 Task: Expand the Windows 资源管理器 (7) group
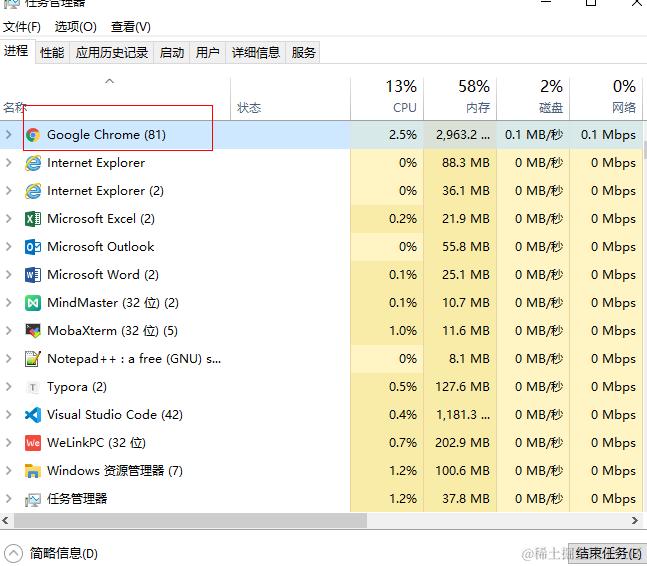coord(9,471)
